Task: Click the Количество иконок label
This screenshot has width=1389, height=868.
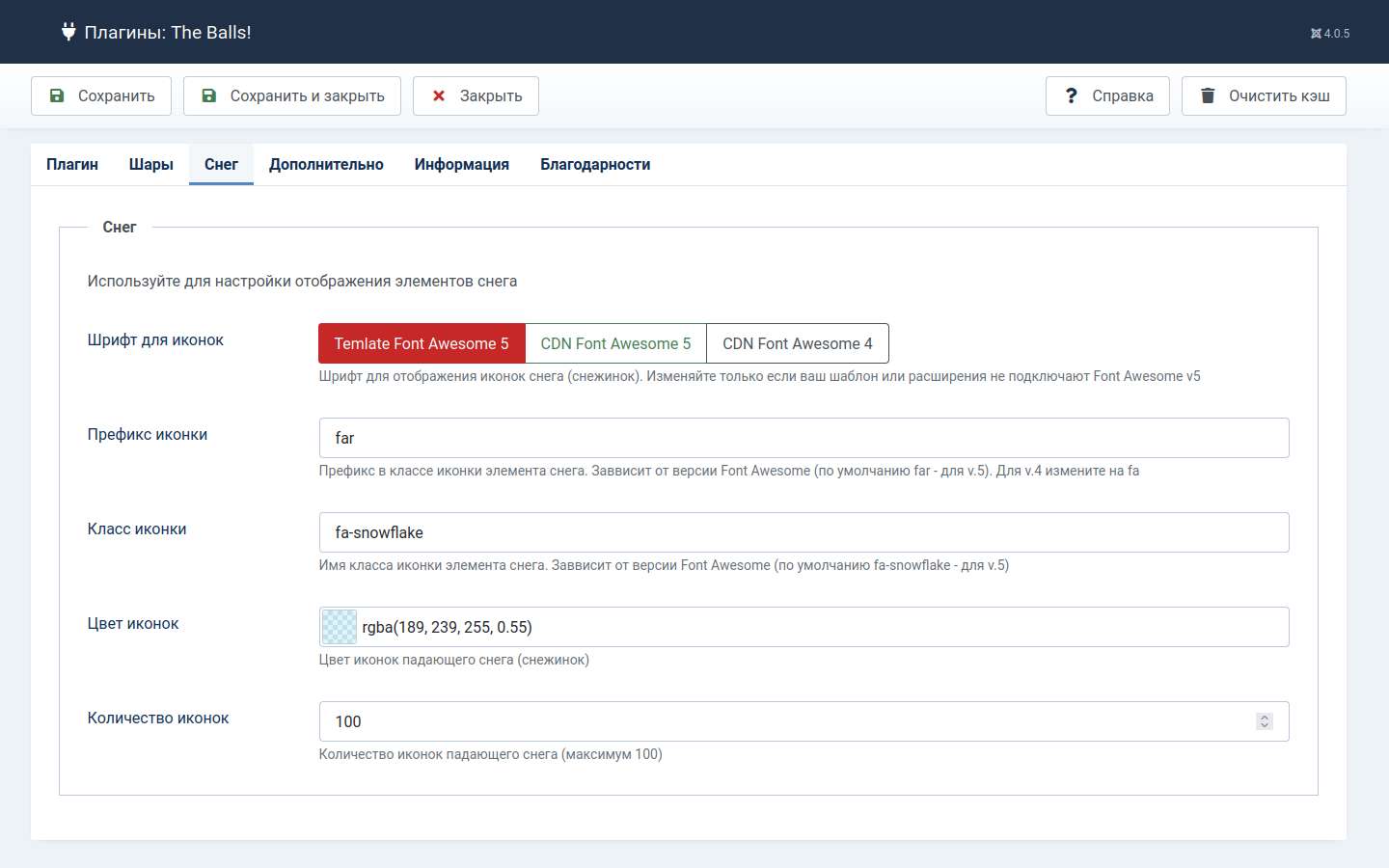Action: (x=158, y=718)
